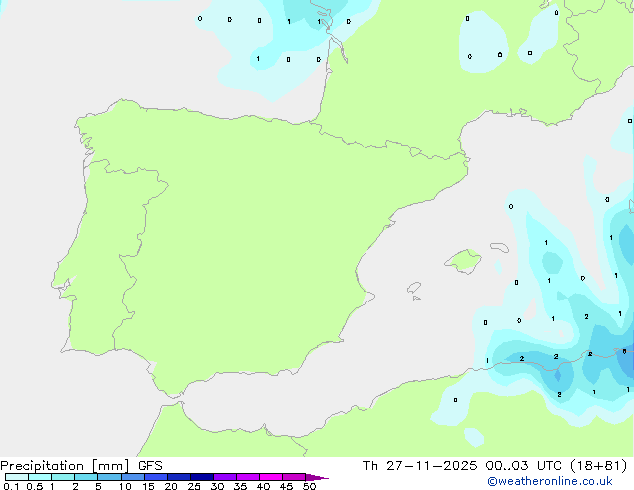The width and height of the screenshot is (634, 490).
Task: Pick the magenta 40–45 mm legend swatch
Action: (x=271, y=477)
